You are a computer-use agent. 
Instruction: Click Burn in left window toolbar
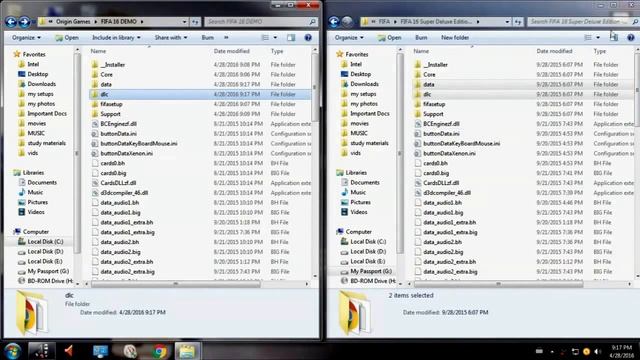tap(208, 38)
